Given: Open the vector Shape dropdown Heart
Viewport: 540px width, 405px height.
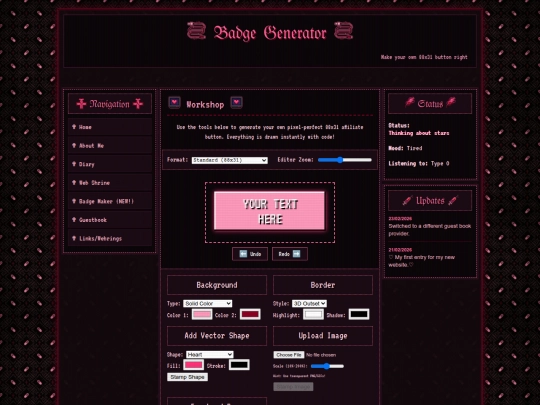Looking at the screenshot, I should (x=210, y=354).
